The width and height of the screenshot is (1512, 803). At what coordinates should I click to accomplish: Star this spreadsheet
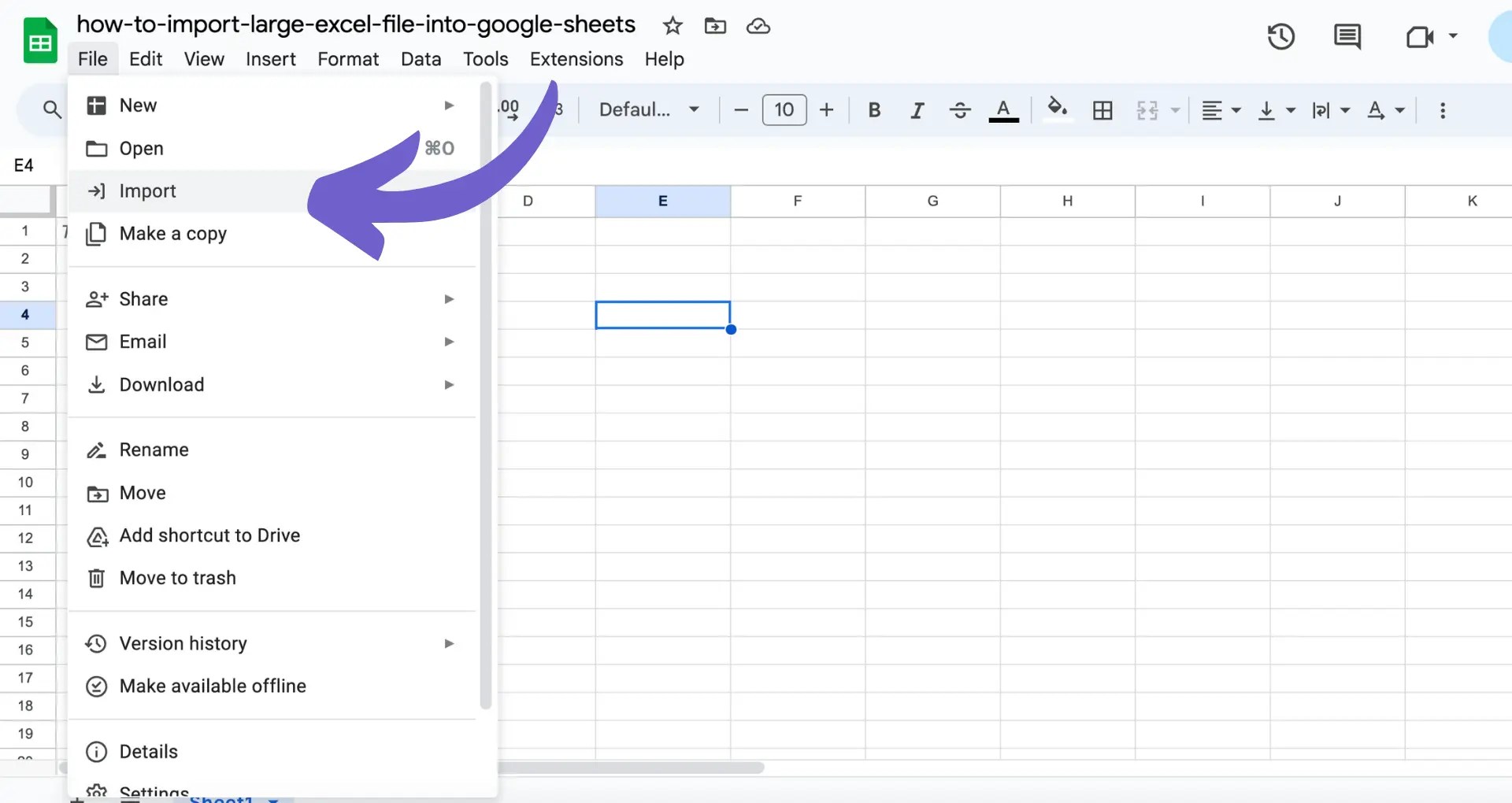click(x=673, y=26)
